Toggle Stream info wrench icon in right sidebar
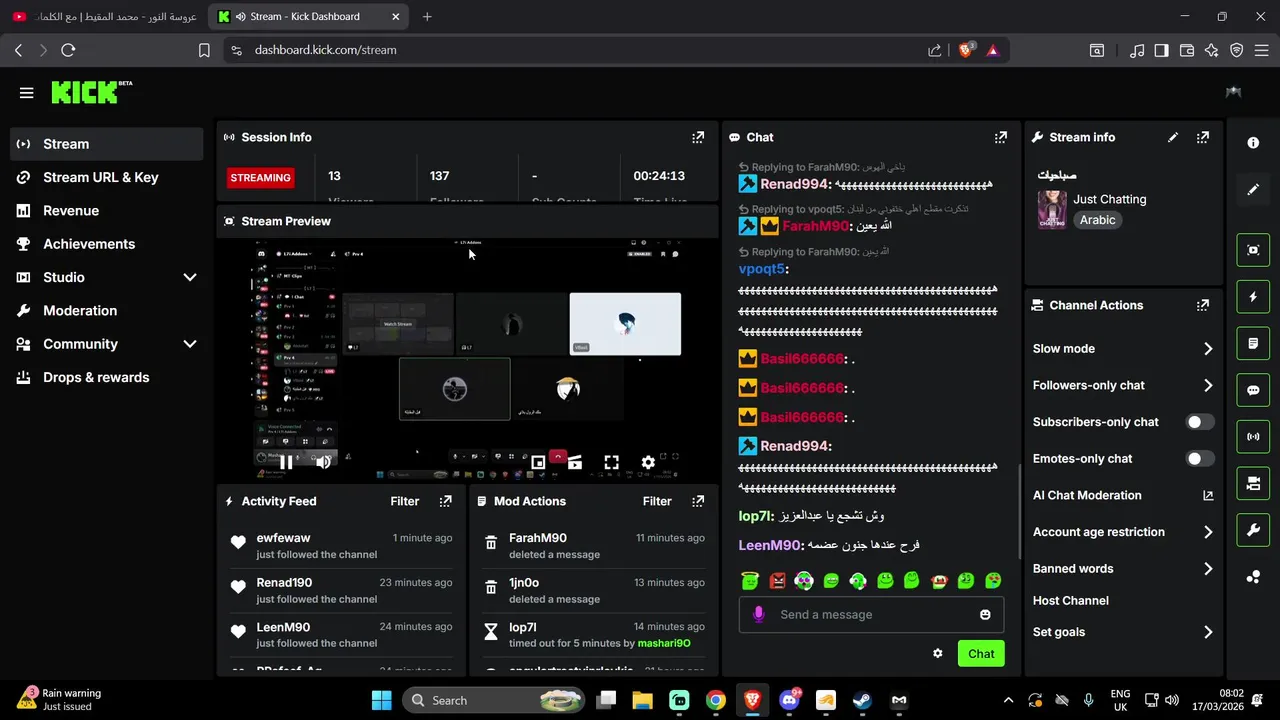 coord(1253,530)
